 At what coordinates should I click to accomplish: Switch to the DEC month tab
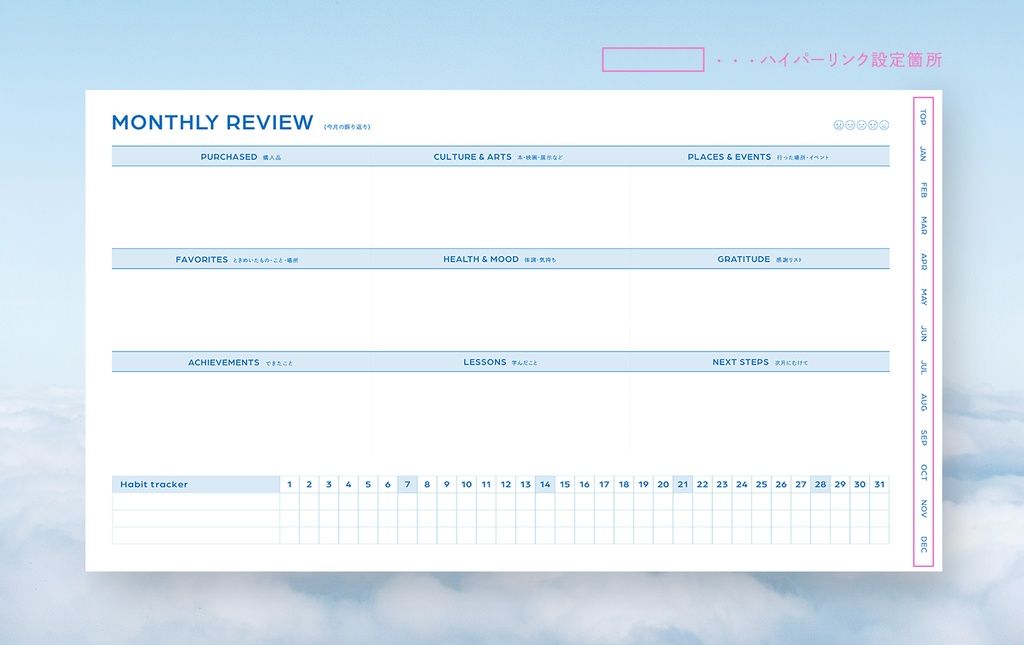coord(923,544)
